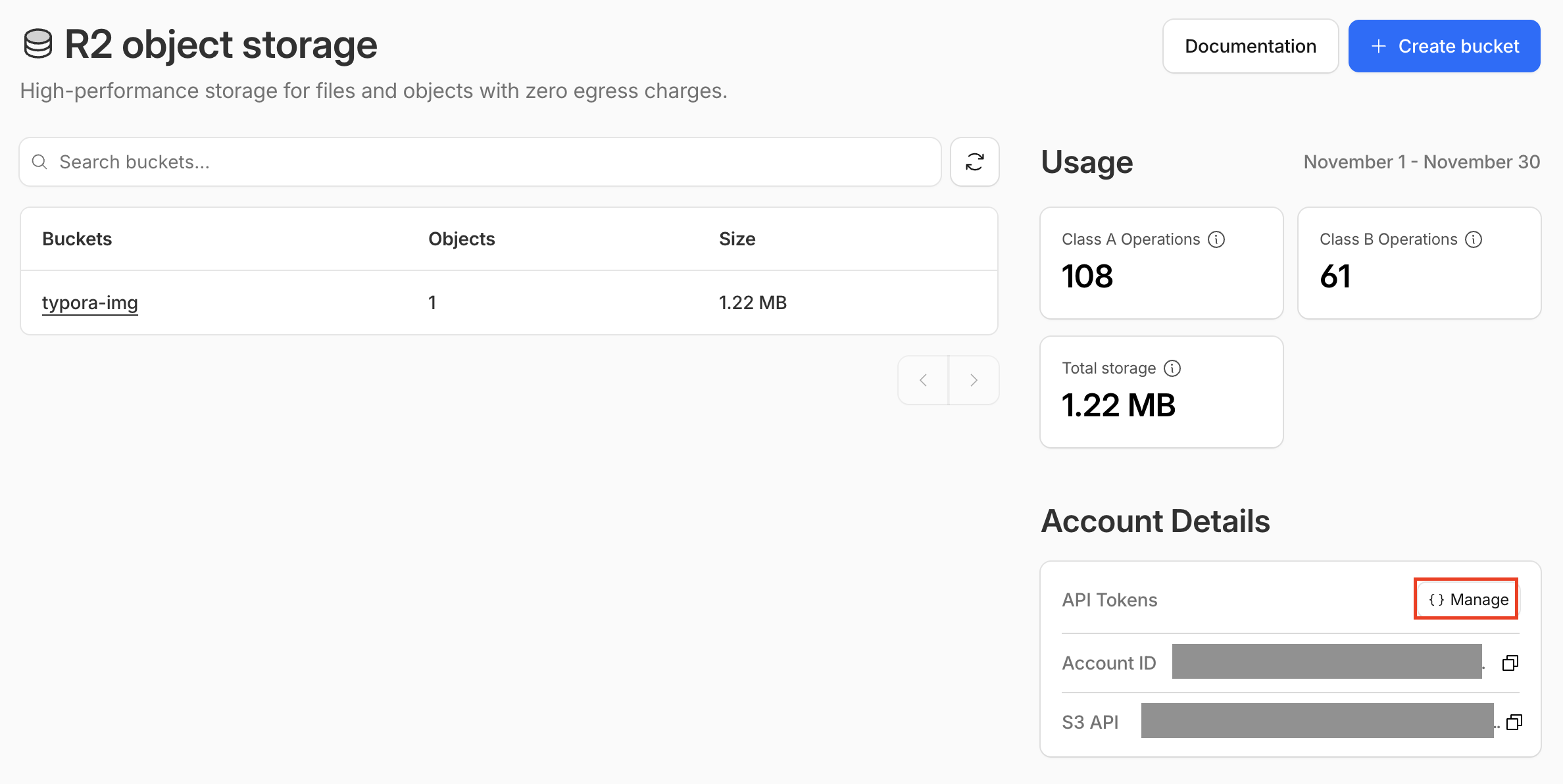Click the Objects column header
Viewport: 1563px width, 784px height.
point(461,239)
